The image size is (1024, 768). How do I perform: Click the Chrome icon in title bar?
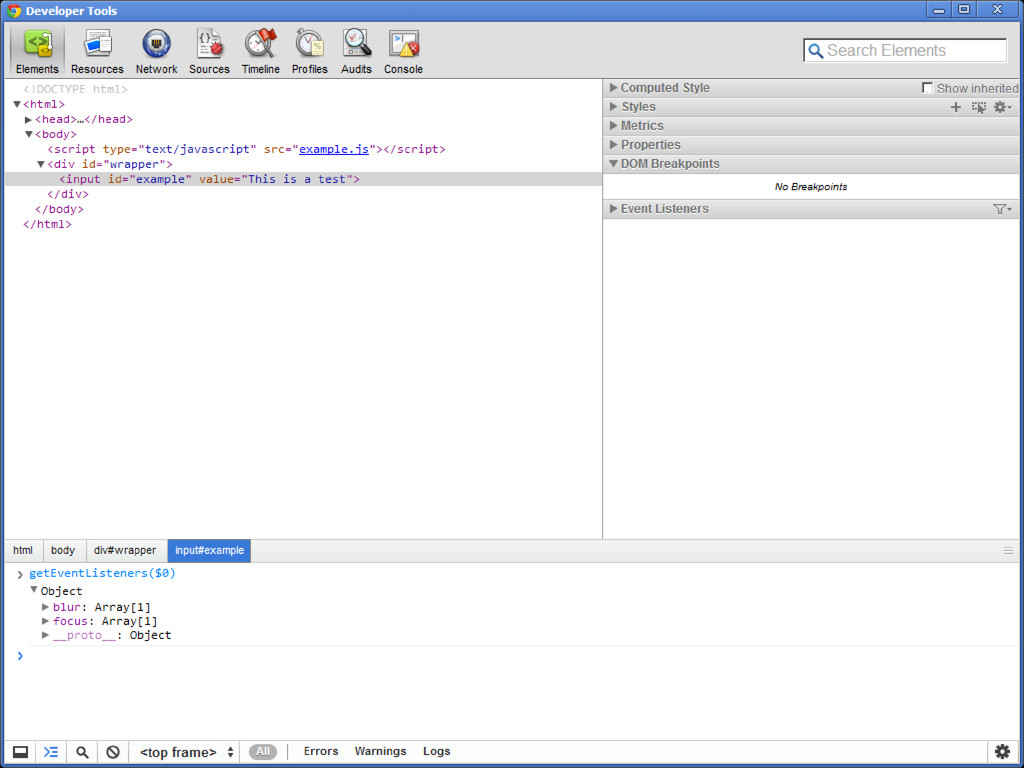click(x=14, y=10)
